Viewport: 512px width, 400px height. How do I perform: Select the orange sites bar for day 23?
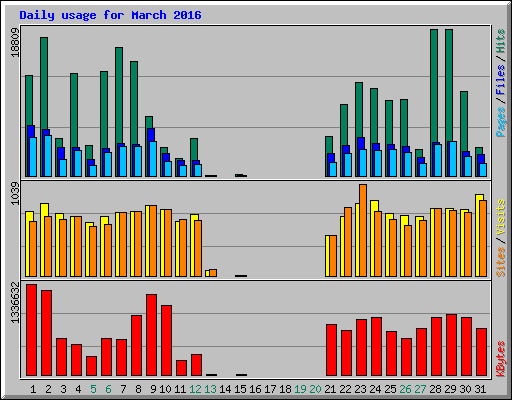tap(363, 230)
